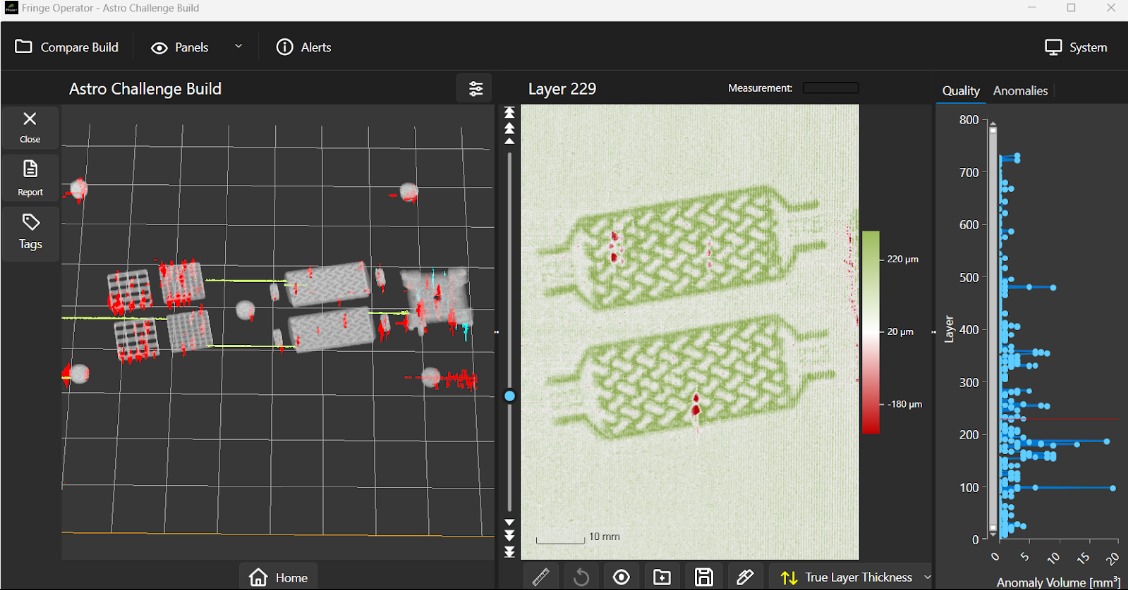Toggle layer overlay visibility eye icon
1128x590 pixels.
click(x=622, y=577)
